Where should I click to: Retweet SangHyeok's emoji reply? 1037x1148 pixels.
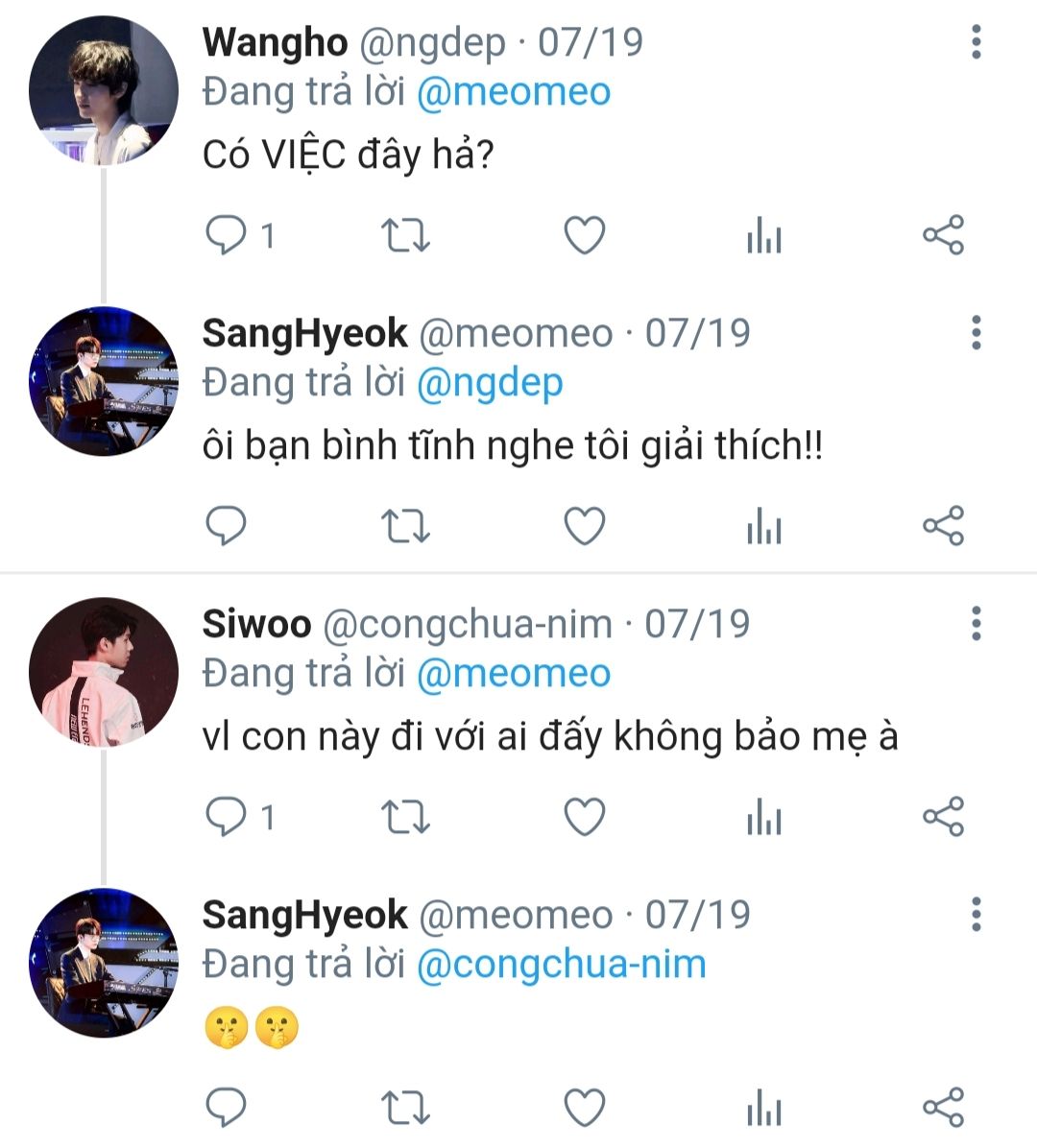[405, 1108]
